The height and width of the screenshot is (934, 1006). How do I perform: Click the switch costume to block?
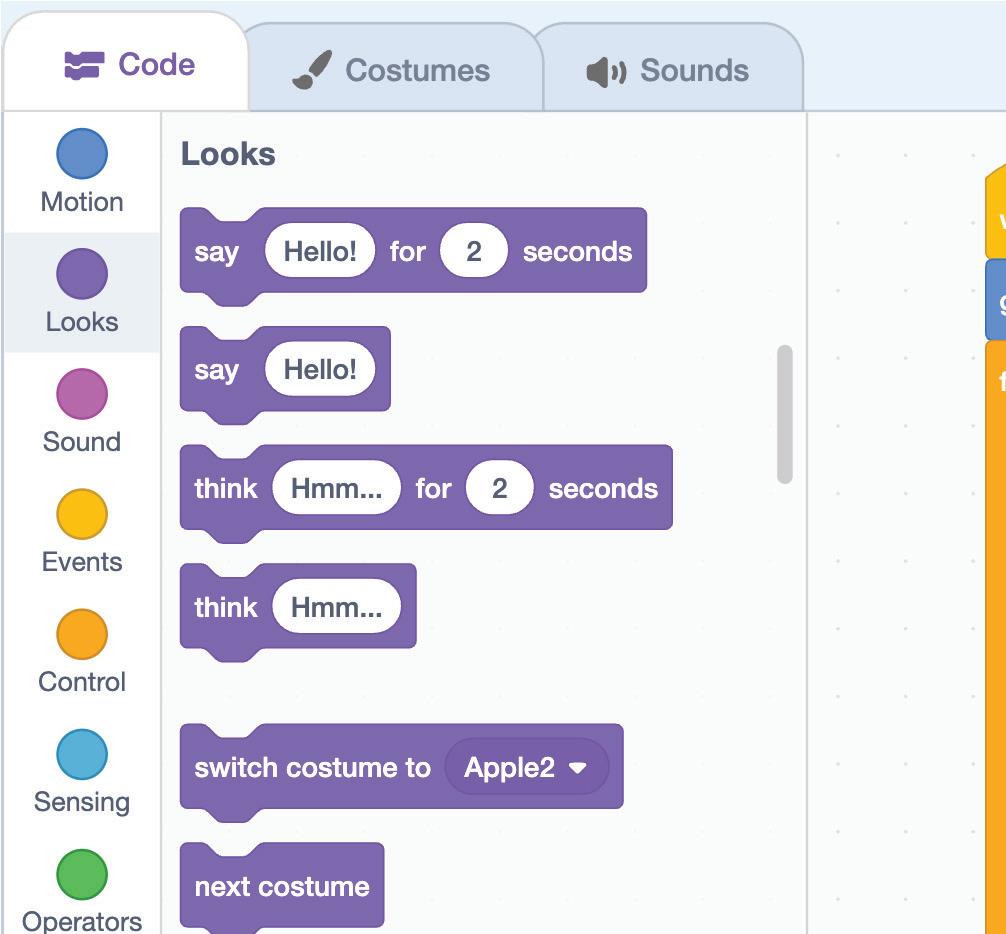click(312, 768)
